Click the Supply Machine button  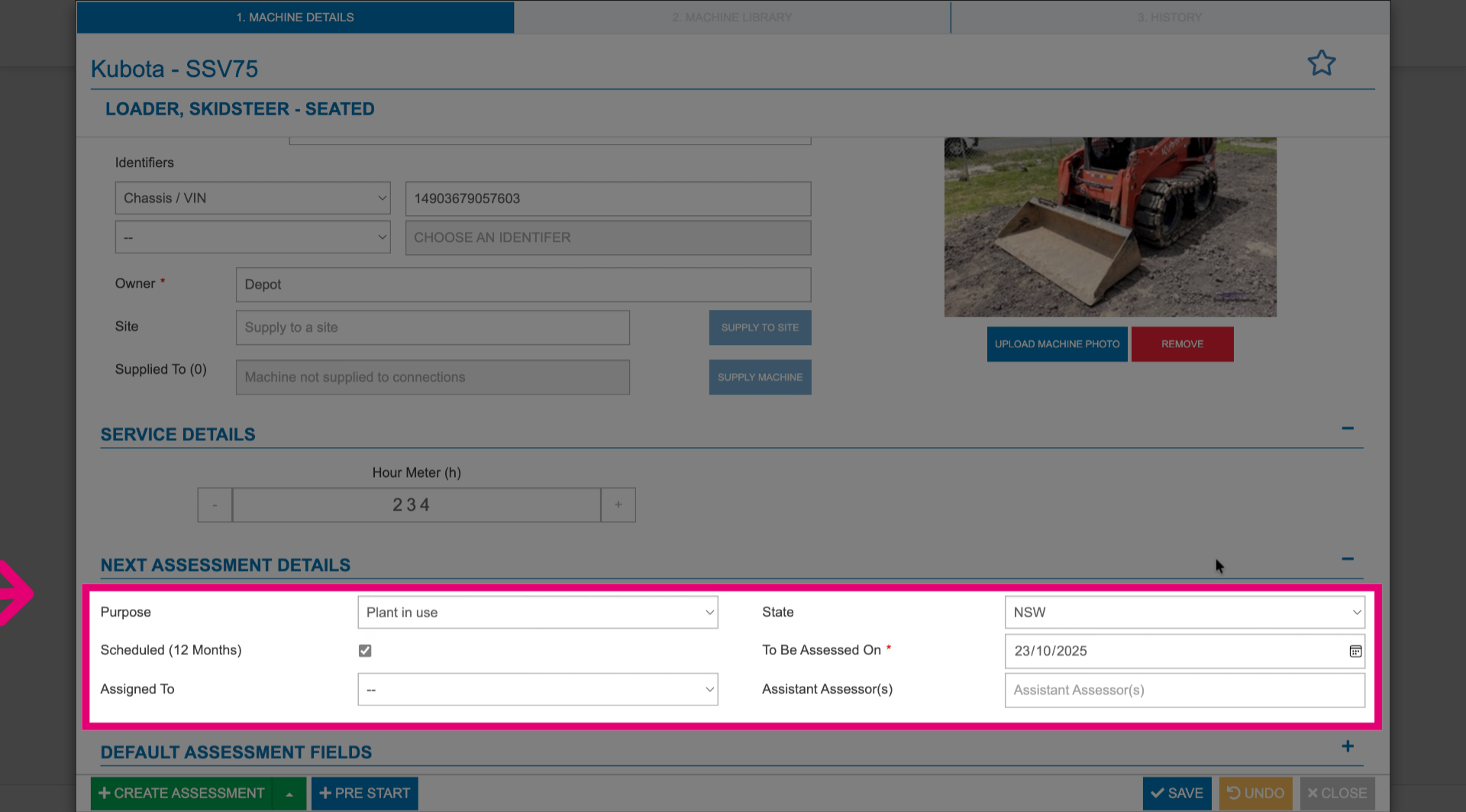click(760, 378)
